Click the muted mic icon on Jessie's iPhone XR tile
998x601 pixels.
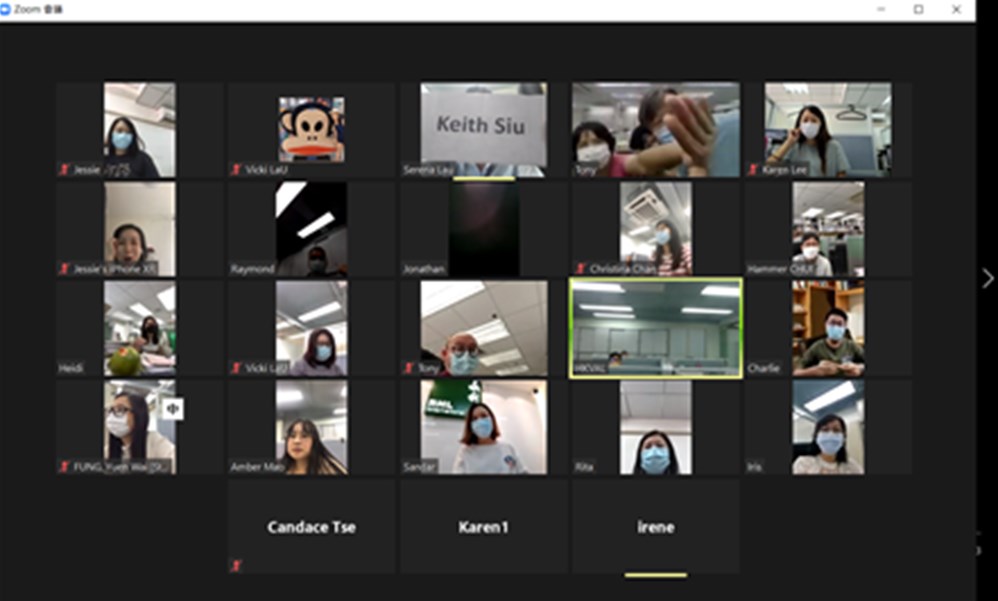65,268
